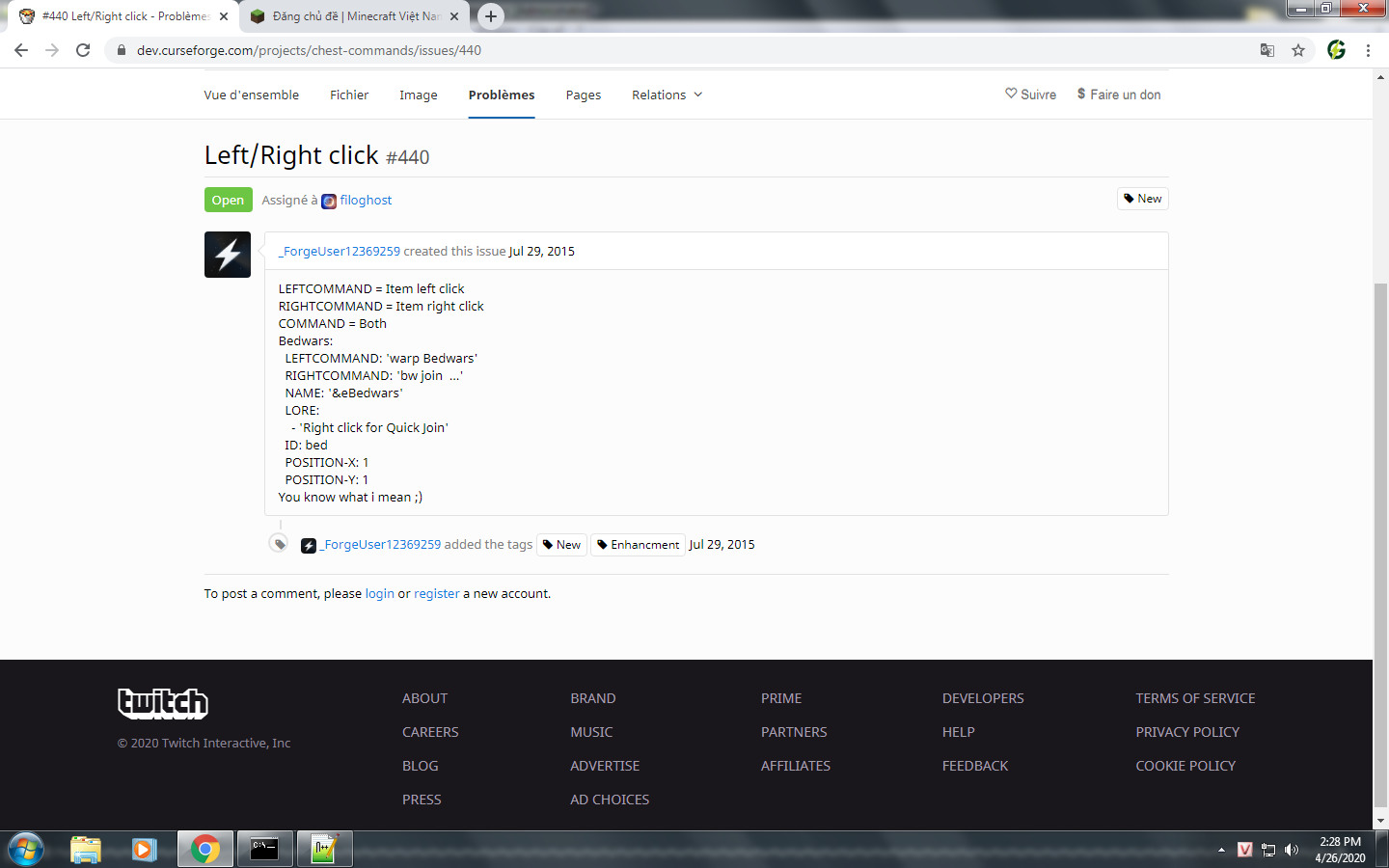Open the COOKIE POLICY footer link
The height and width of the screenshot is (868, 1389).
point(1185,766)
